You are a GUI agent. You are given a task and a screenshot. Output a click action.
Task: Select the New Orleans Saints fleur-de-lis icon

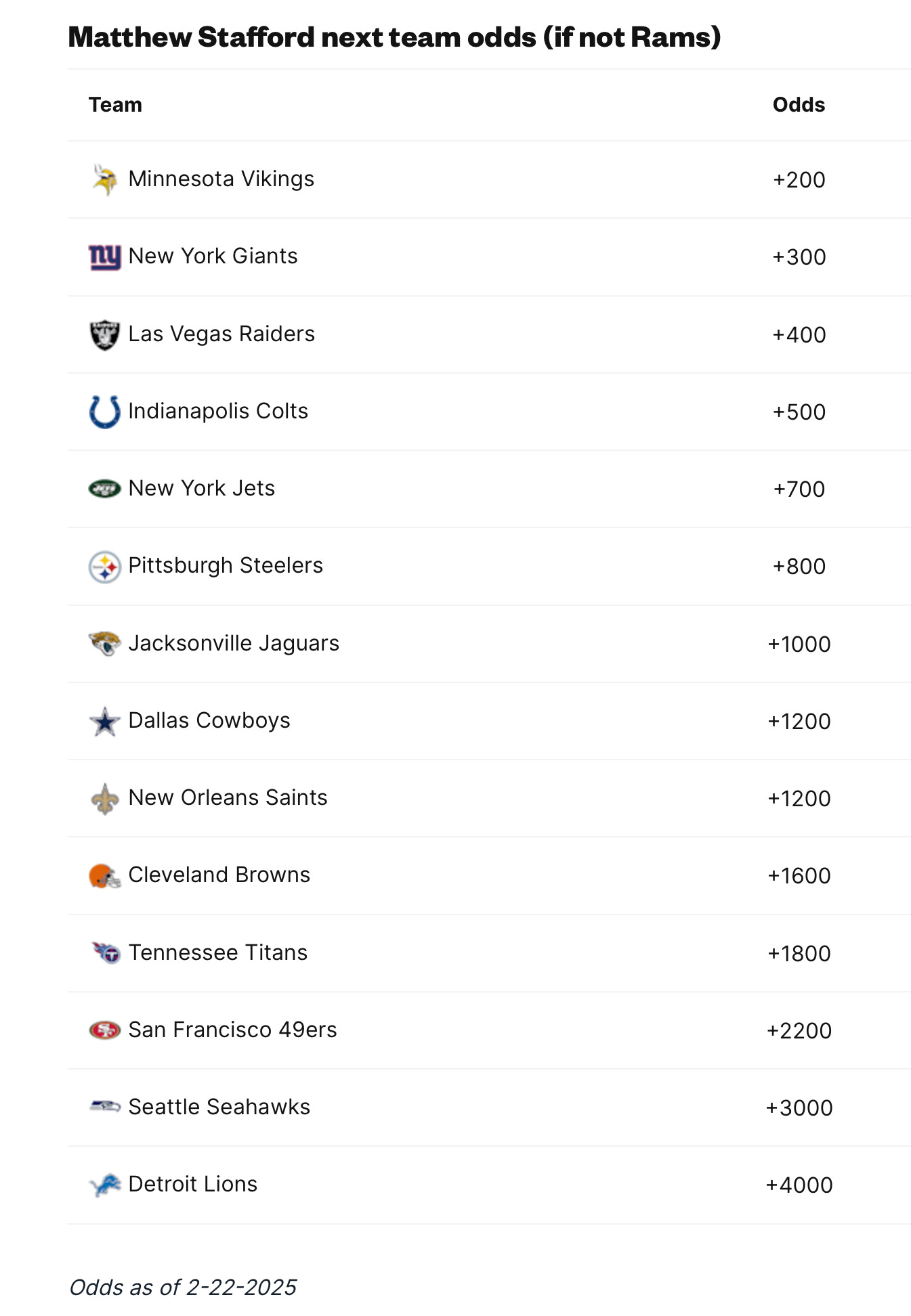click(105, 799)
